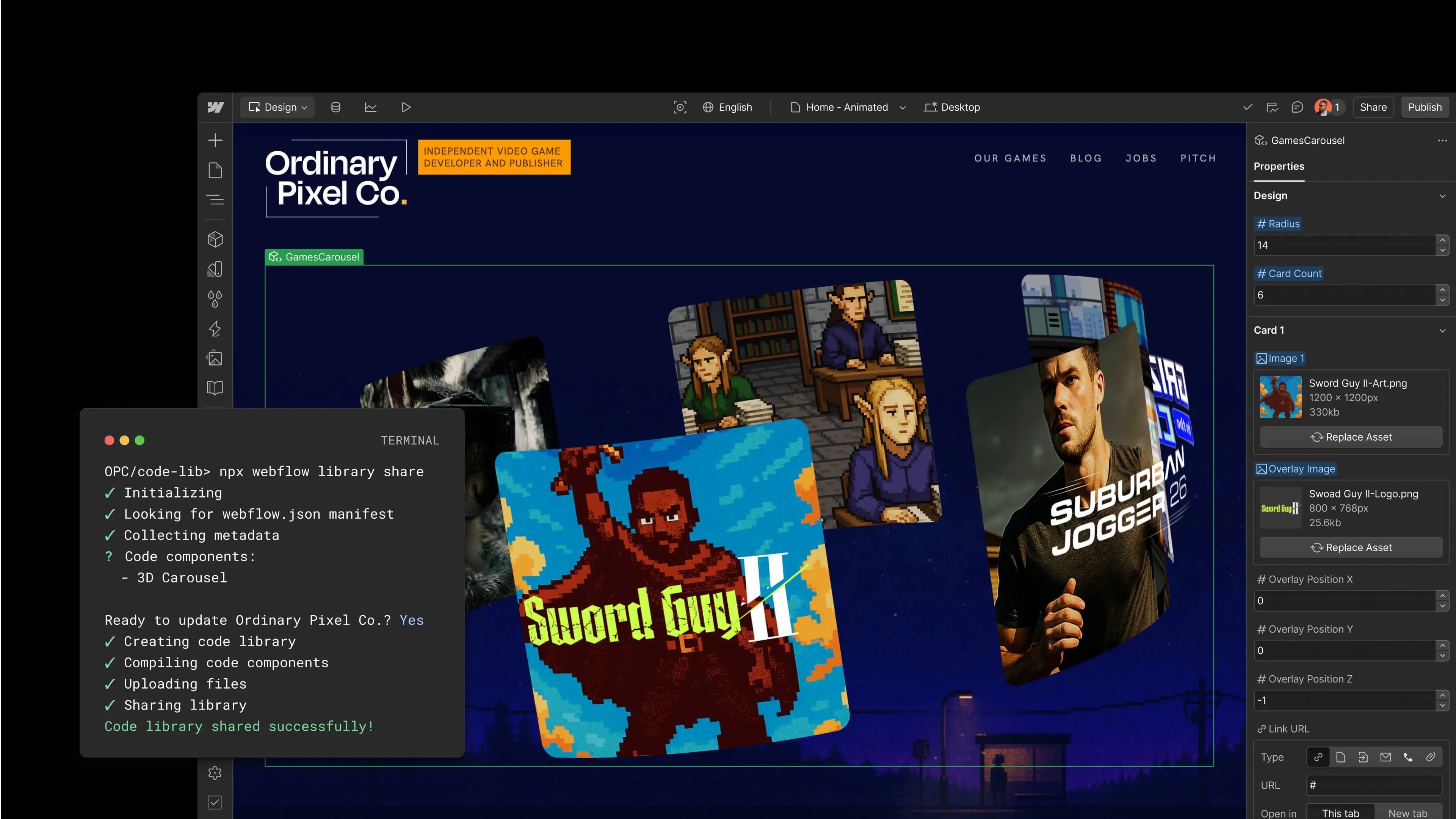Screen dimensions: 1456x819
Task: Switch to the Properties tab
Action: (1279, 166)
